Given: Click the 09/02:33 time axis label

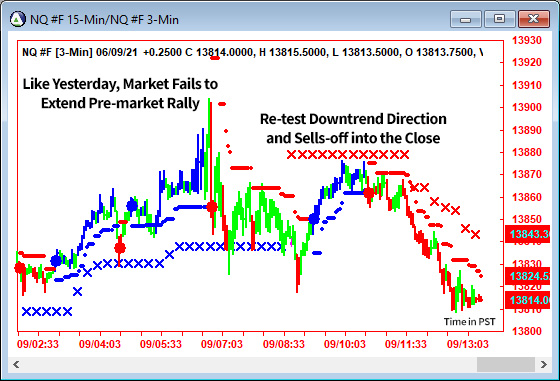Looking at the screenshot, I should click(38, 344).
